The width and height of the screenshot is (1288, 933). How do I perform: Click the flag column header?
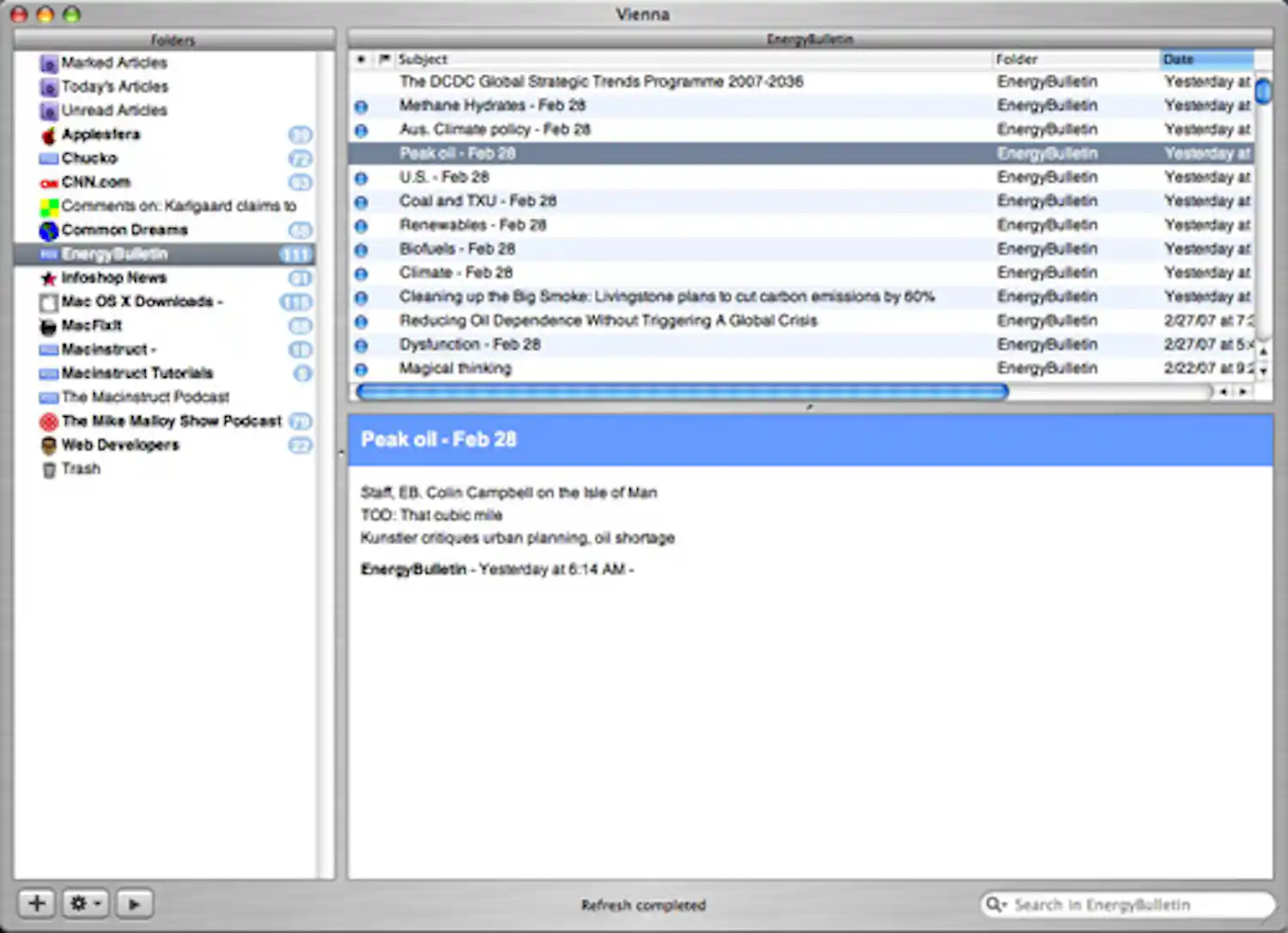click(384, 59)
